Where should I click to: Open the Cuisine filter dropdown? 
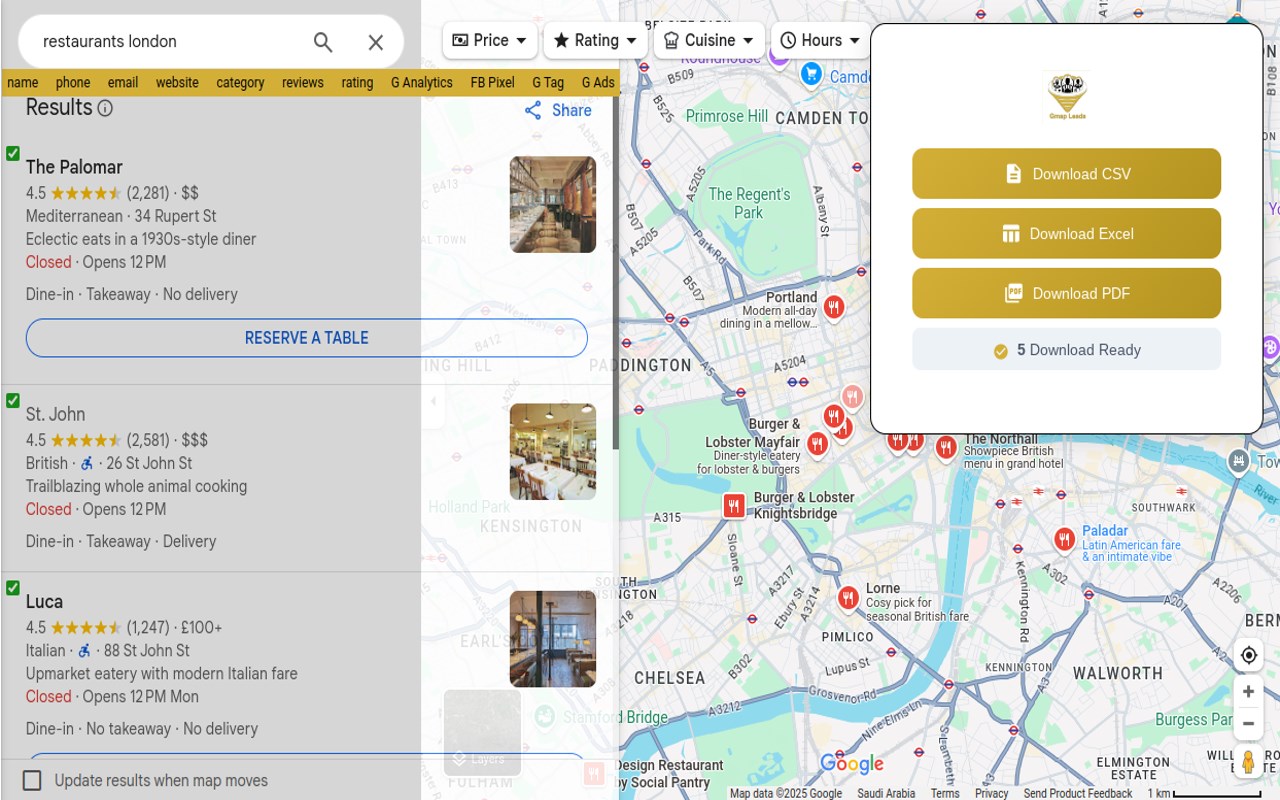(x=709, y=41)
